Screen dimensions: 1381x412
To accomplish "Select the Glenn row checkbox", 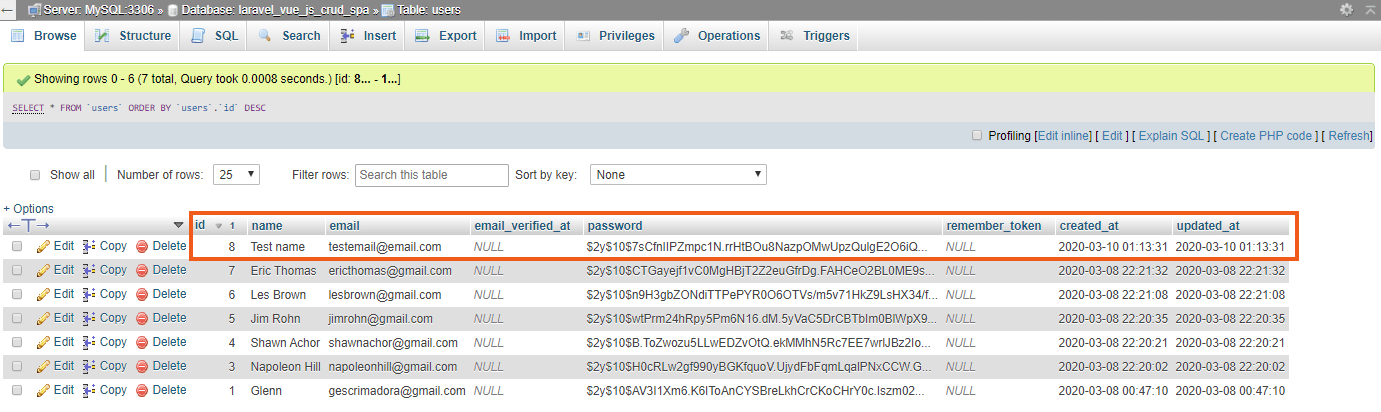I will click(17, 390).
